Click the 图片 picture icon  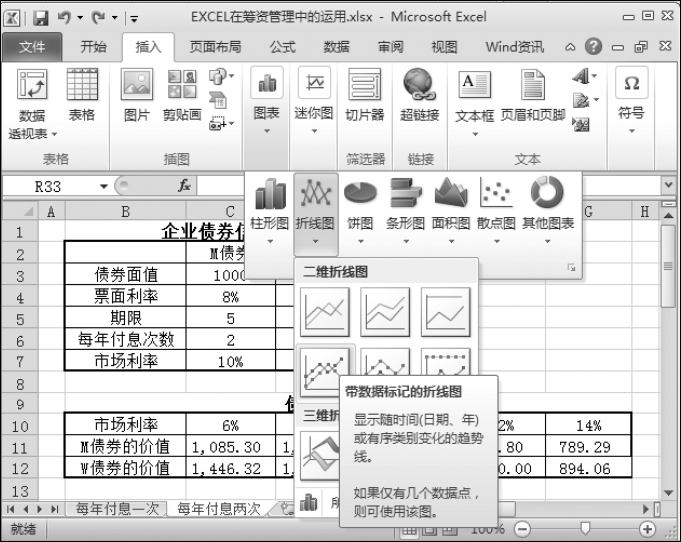pyautogui.click(x=137, y=84)
